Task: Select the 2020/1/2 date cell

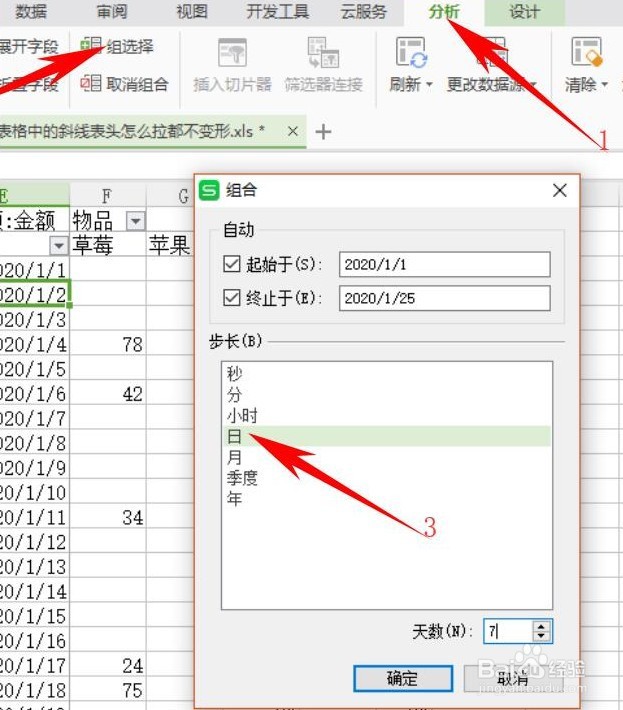Action: (x=34, y=295)
